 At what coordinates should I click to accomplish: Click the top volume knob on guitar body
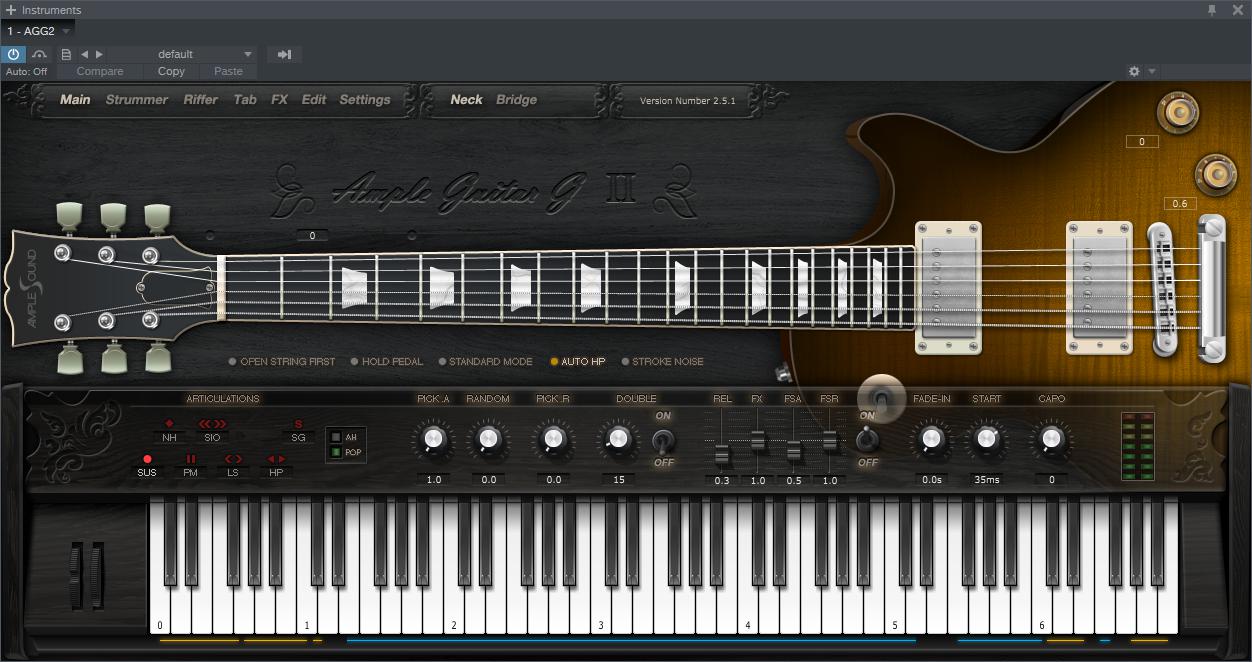(1177, 111)
